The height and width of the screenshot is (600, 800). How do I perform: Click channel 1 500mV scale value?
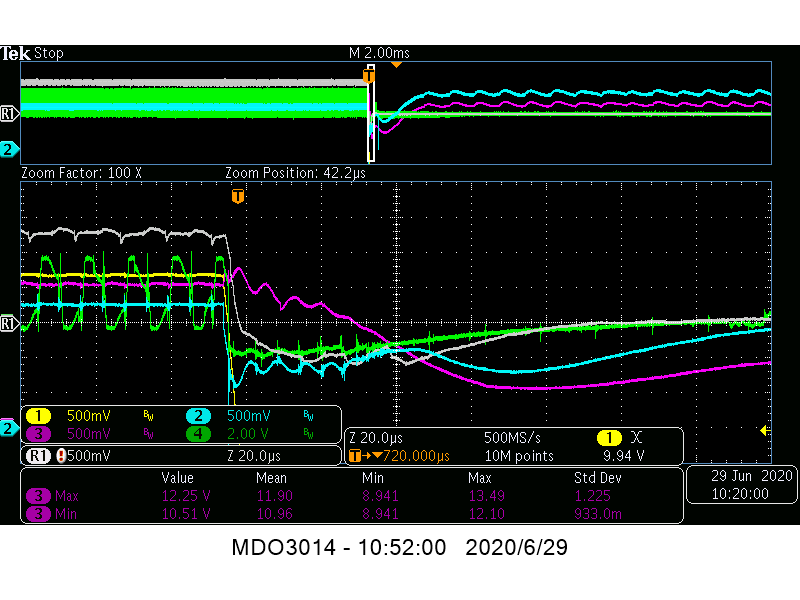(88, 416)
